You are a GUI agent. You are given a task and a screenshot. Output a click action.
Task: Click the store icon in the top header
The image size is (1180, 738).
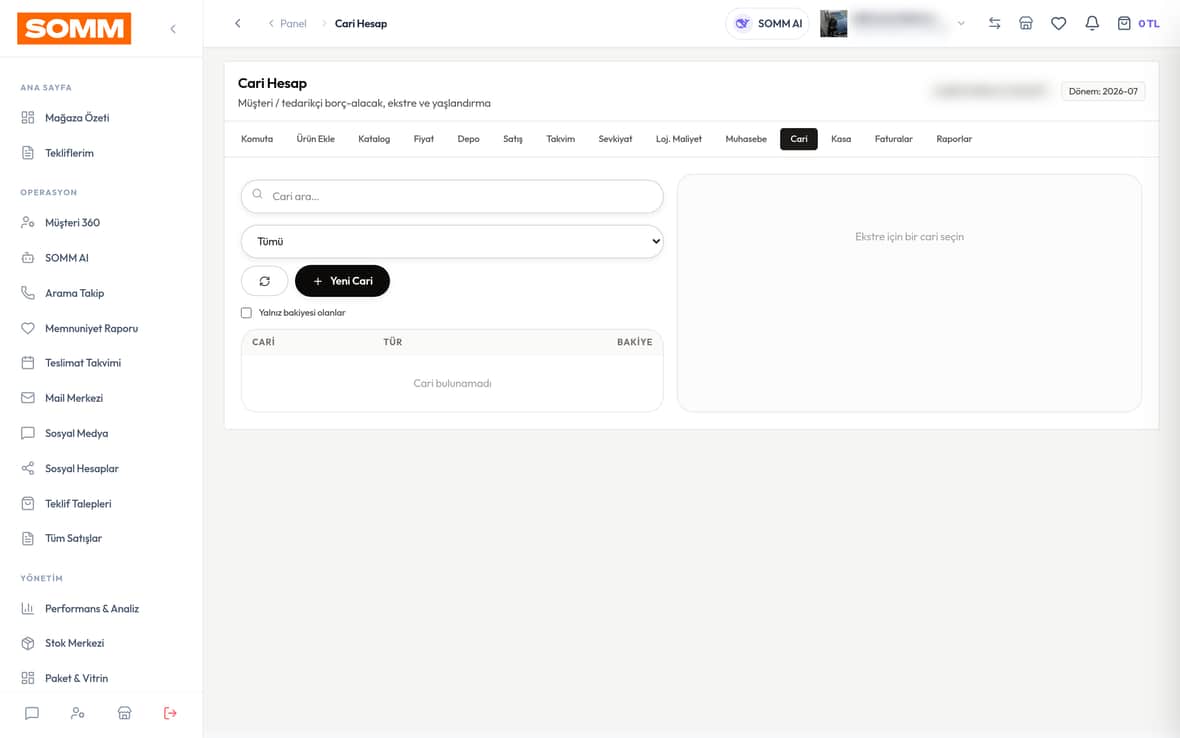click(x=1026, y=23)
